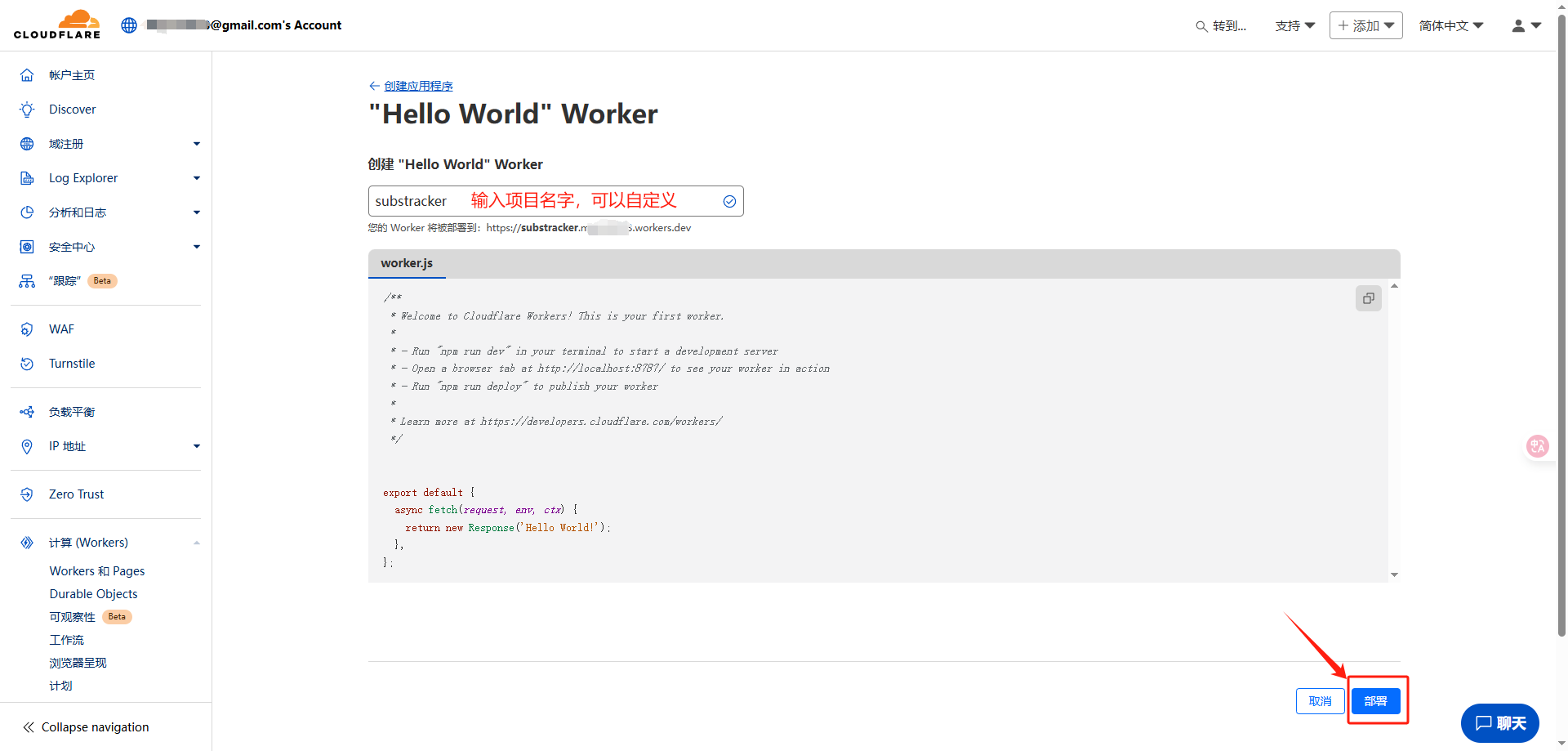Image resolution: width=1568 pixels, height=751 pixels.
Task: Click the Turnstile sidebar label
Action: point(72,364)
